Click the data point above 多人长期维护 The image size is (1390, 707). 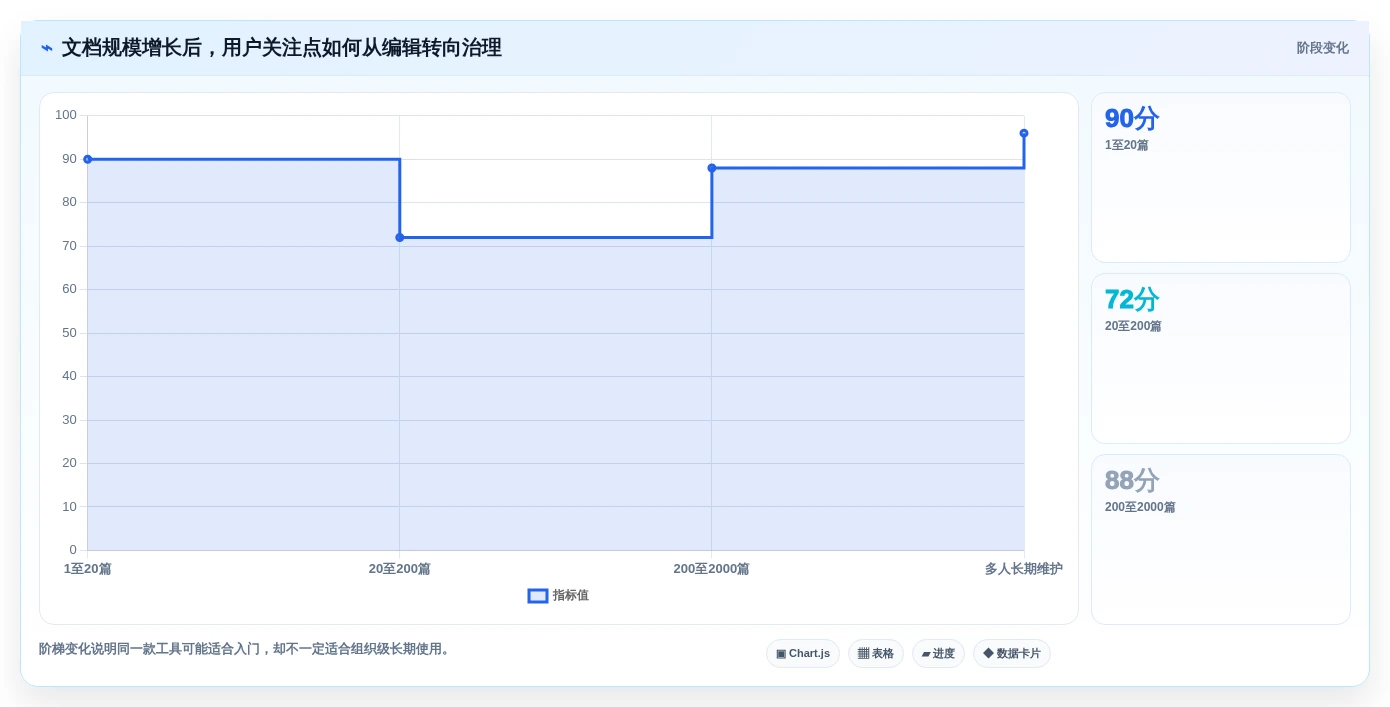coord(1024,133)
